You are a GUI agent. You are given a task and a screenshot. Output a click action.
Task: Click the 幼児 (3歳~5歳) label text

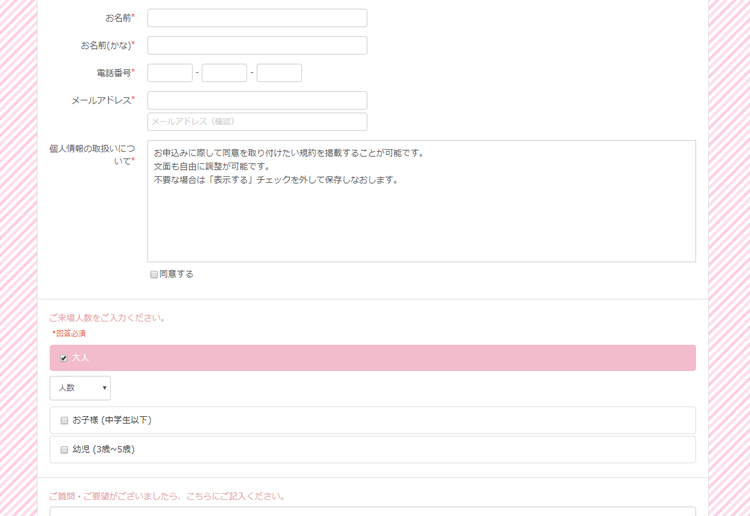coord(103,450)
